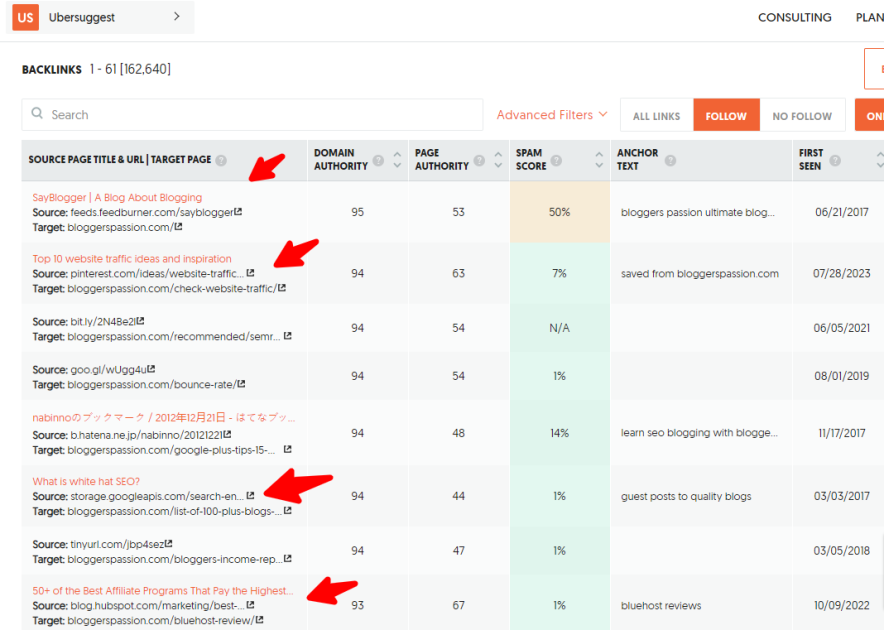
Task: Open external link for list-of-100-plus-blogs target
Action: coord(288,510)
